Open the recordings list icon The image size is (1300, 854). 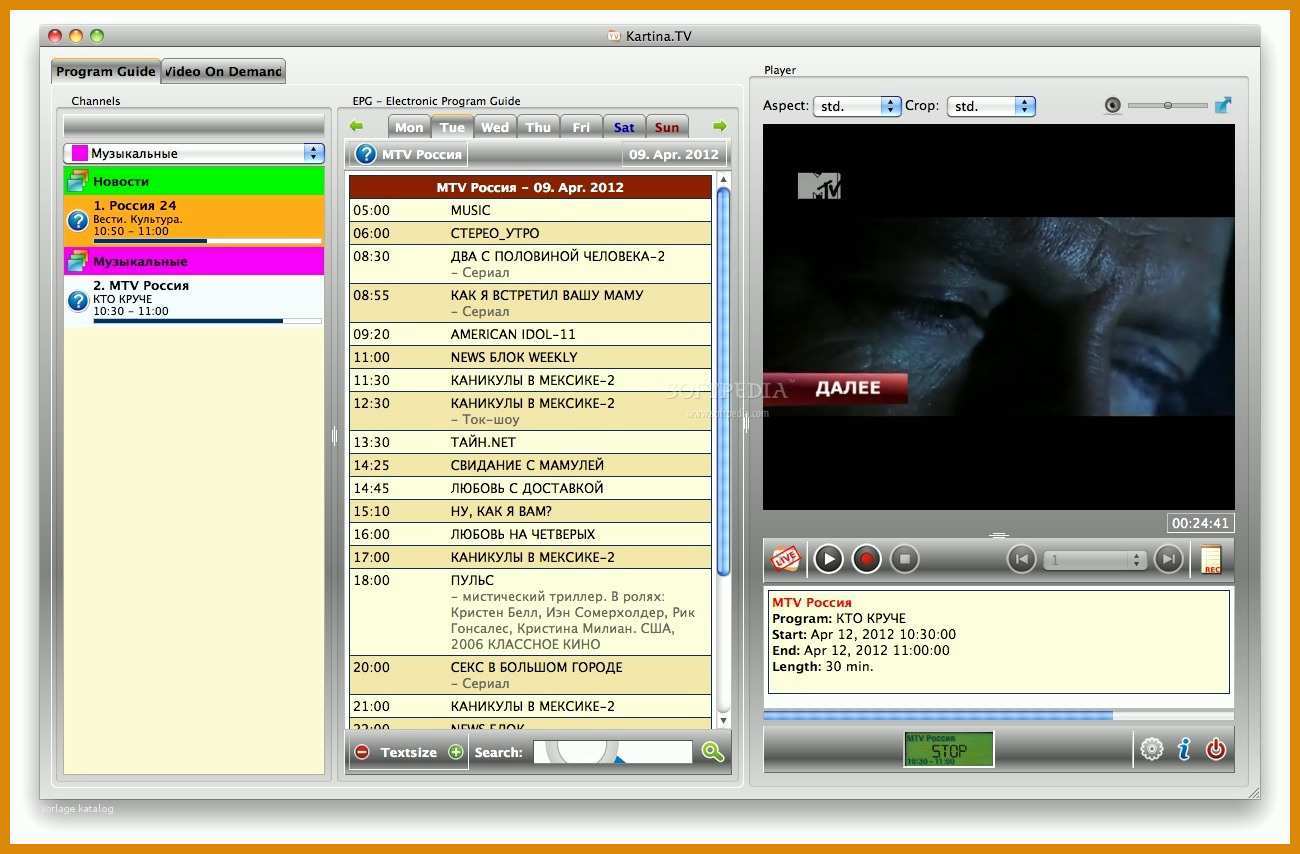coord(1211,559)
